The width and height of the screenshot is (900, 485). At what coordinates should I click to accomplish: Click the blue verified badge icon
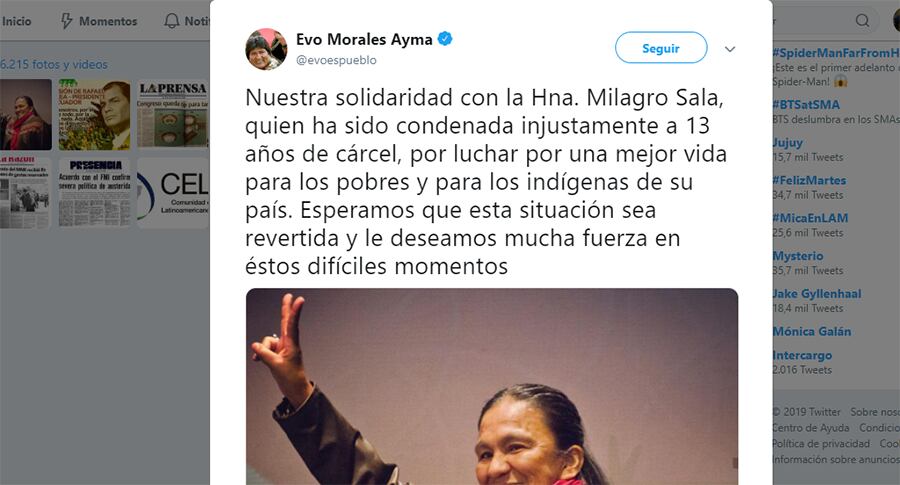click(x=445, y=39)
